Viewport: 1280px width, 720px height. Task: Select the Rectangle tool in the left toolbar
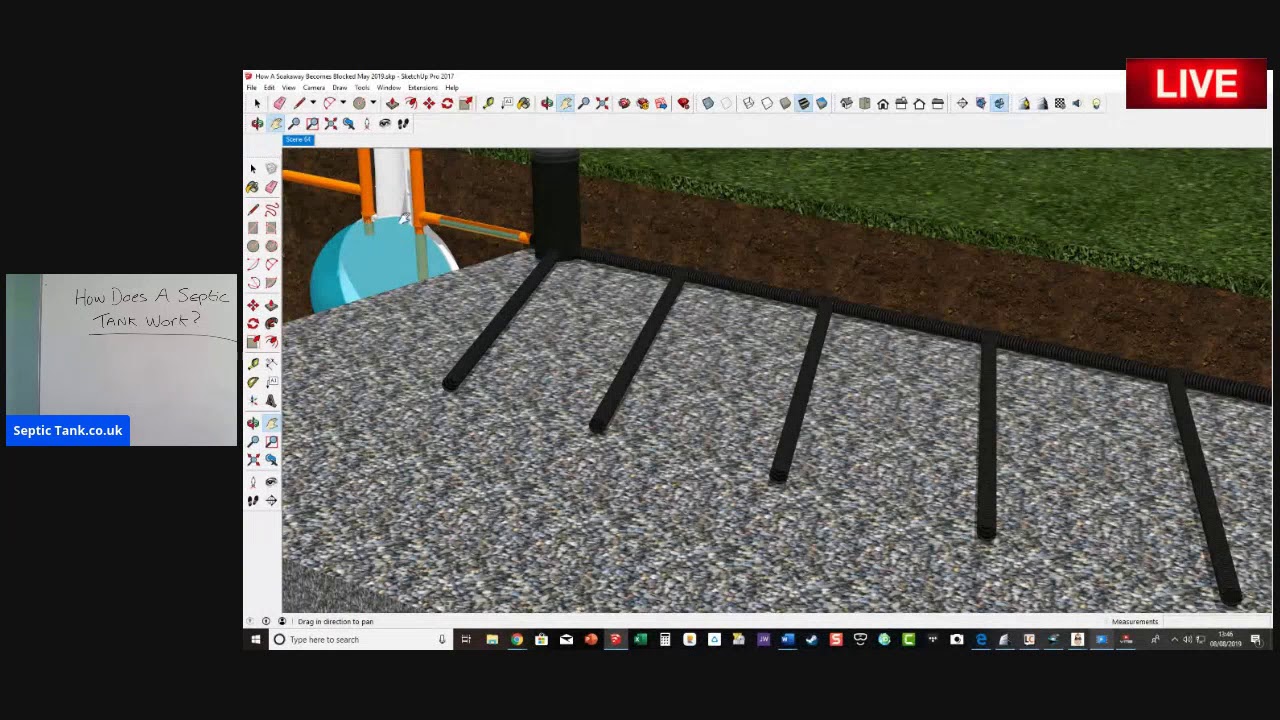253,227
